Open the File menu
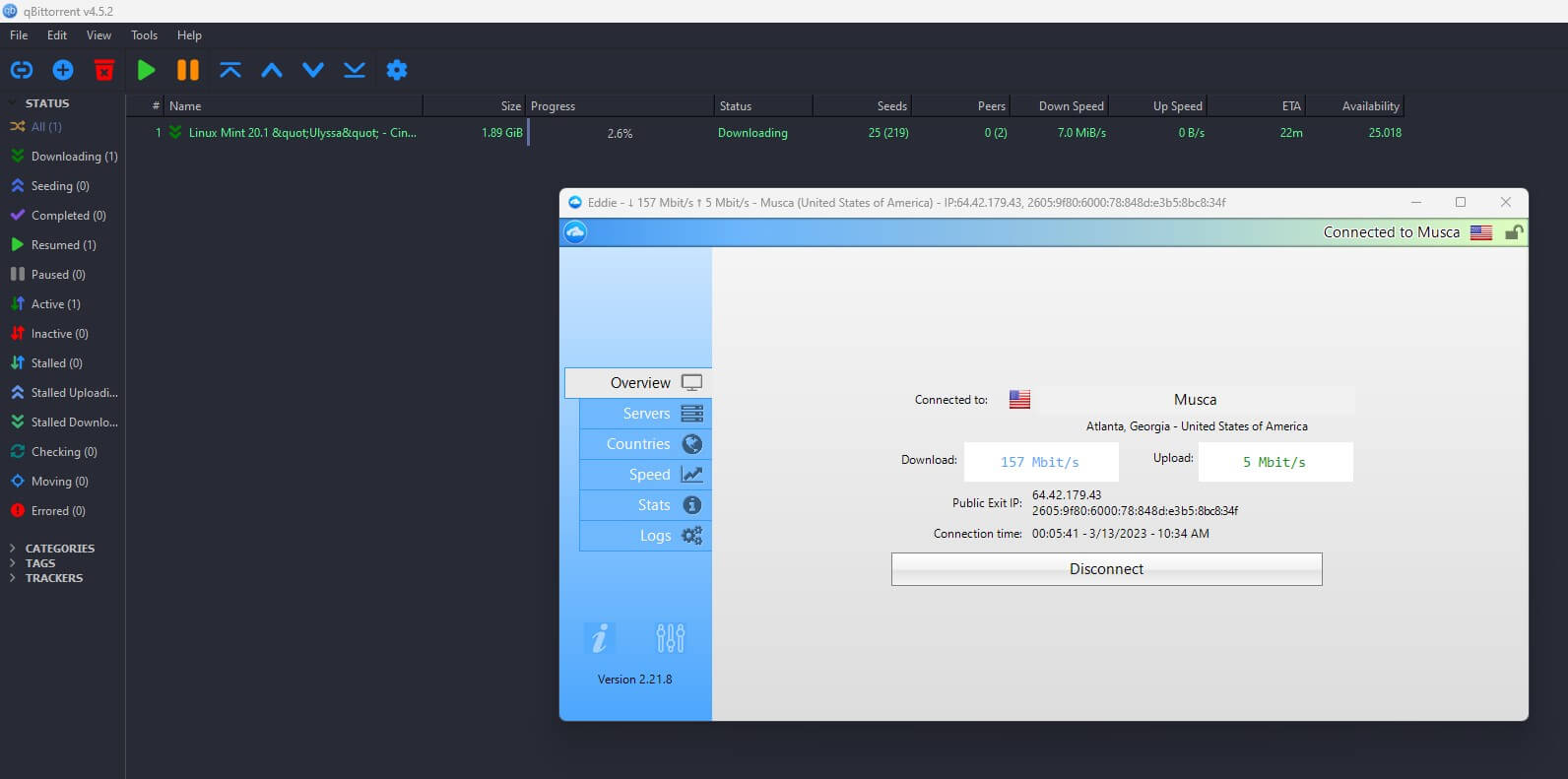The height and width of the screenshot is (779, 1568). coord(19,34)
